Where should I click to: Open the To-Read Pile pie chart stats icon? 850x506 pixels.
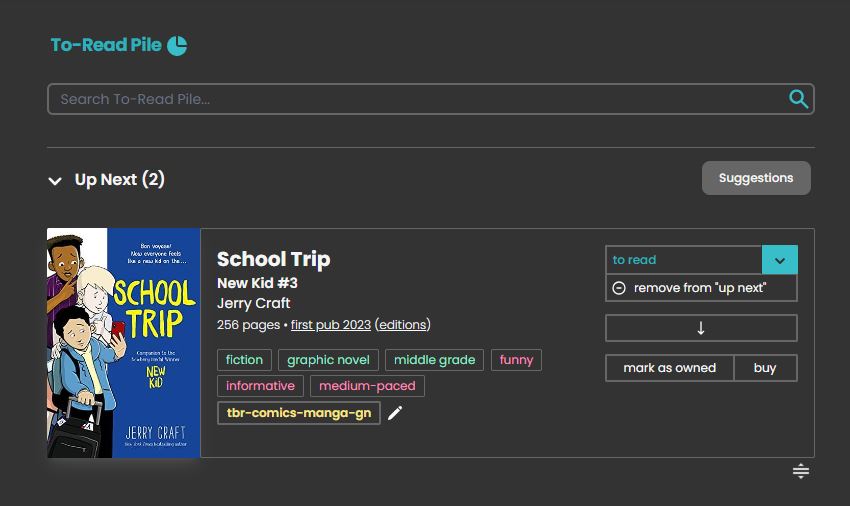pyautogui.click(x=177, y=45)
